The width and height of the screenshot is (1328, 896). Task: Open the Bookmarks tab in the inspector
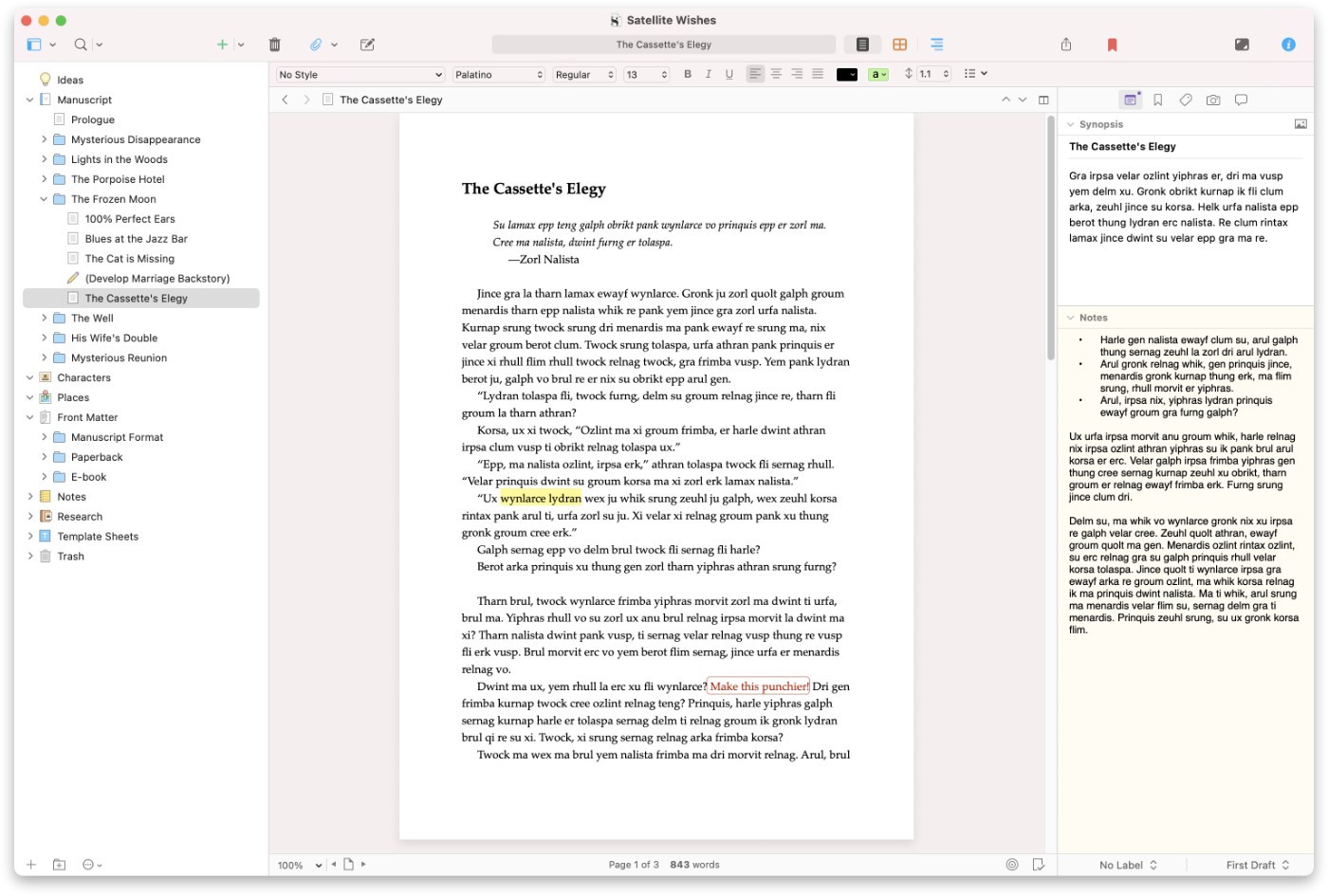(x=1157, y=99)
